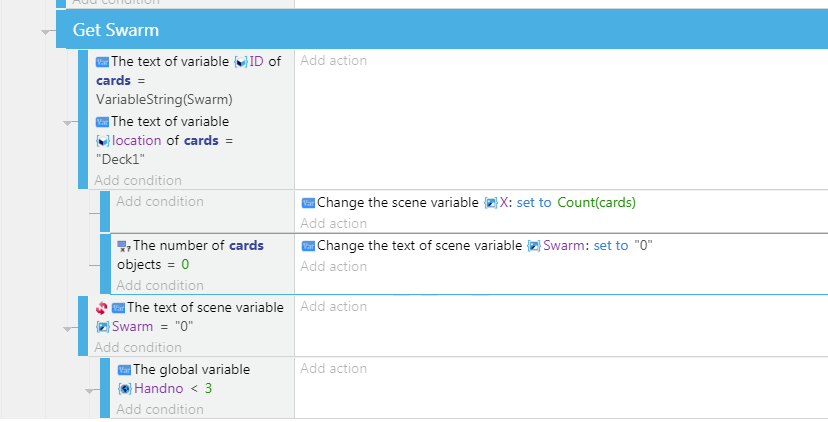Collapse the Swarm = "0" event's sub-events

tap(69, 327)
